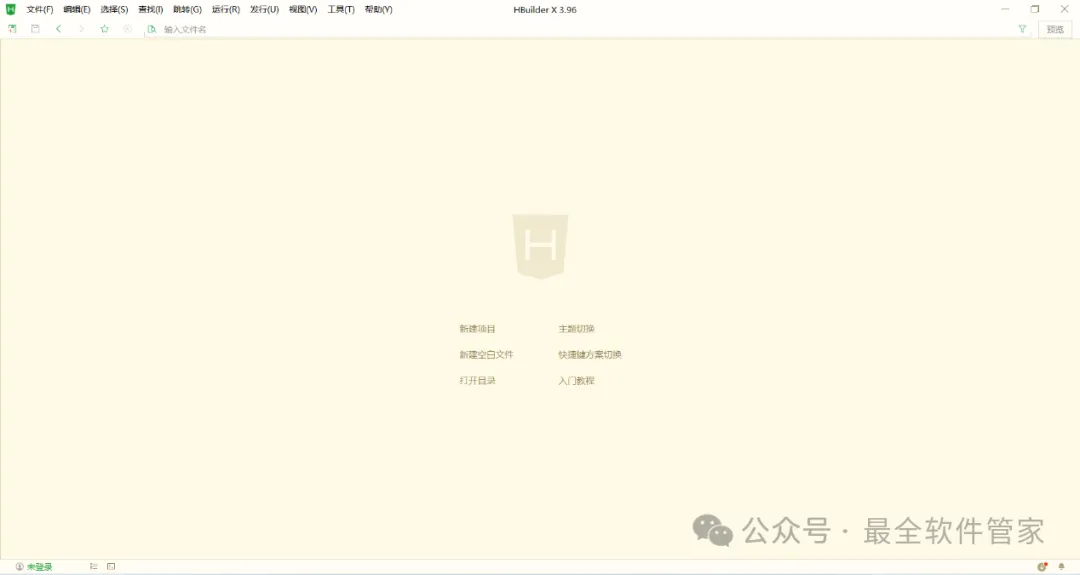
Task: Click the 主题切换 link
Action: pos(577,328)
